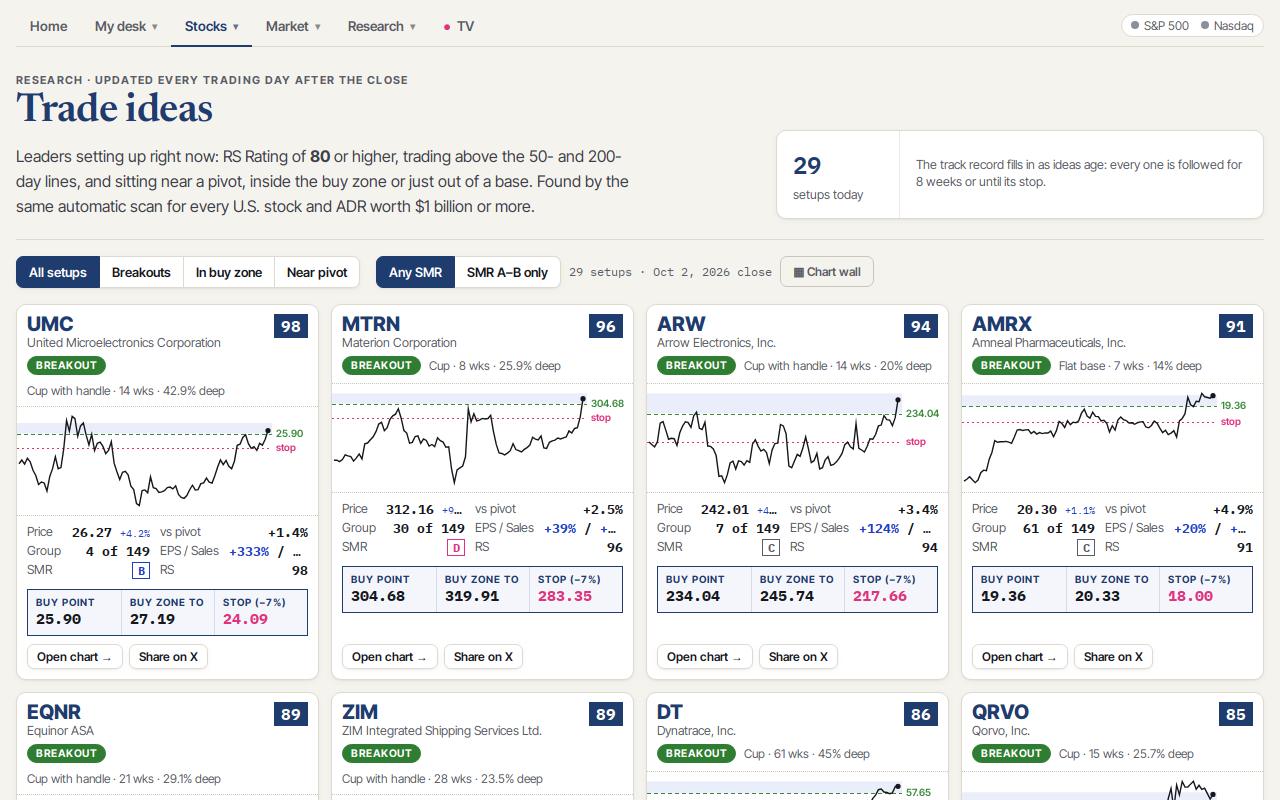Click ZIM's RS rating badge 89
Viewport: 1280px width, 800px height.
pyautogui.click(x=606, y=714)
